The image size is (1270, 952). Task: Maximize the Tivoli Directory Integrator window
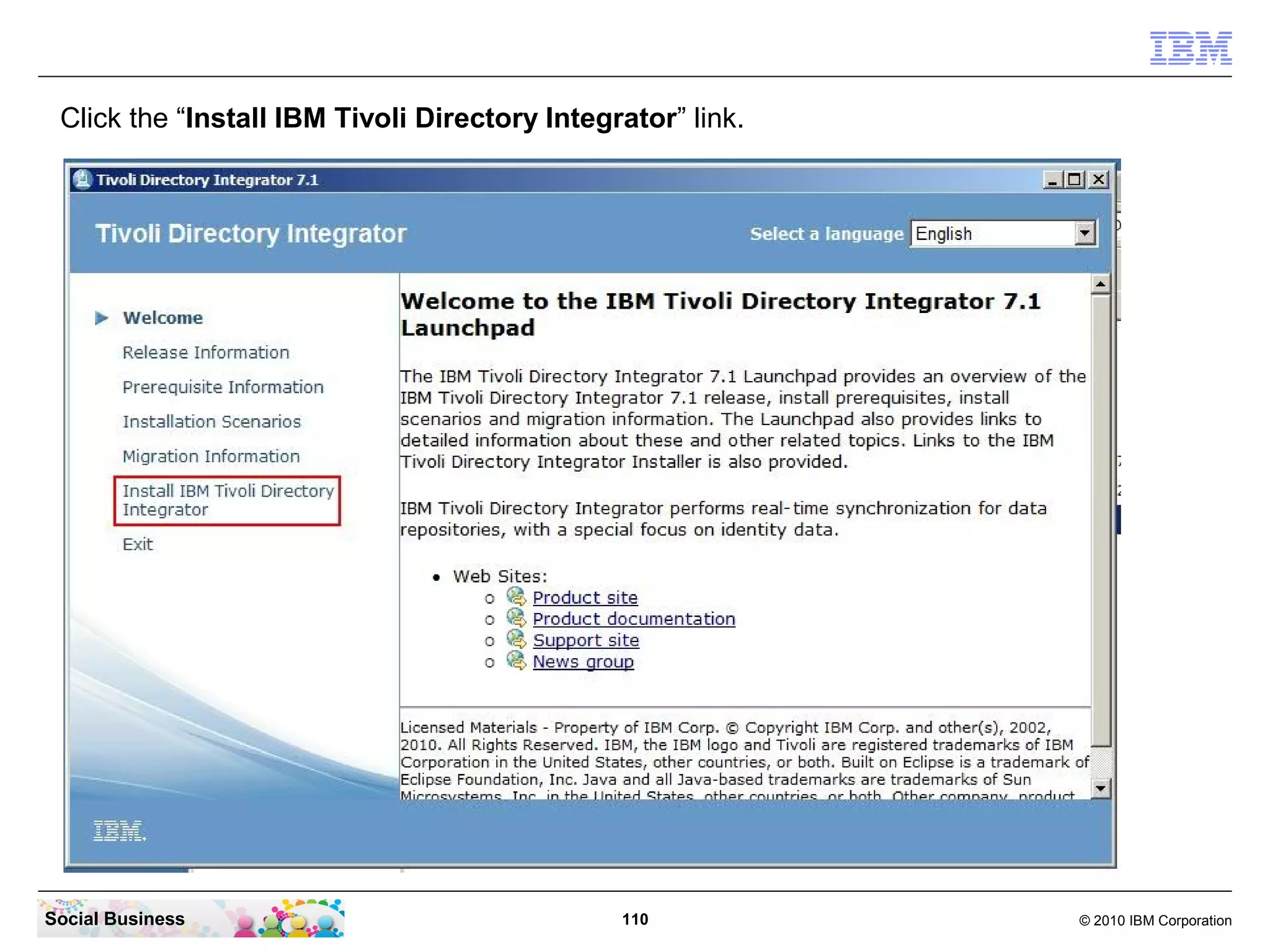pos(1075,180)
